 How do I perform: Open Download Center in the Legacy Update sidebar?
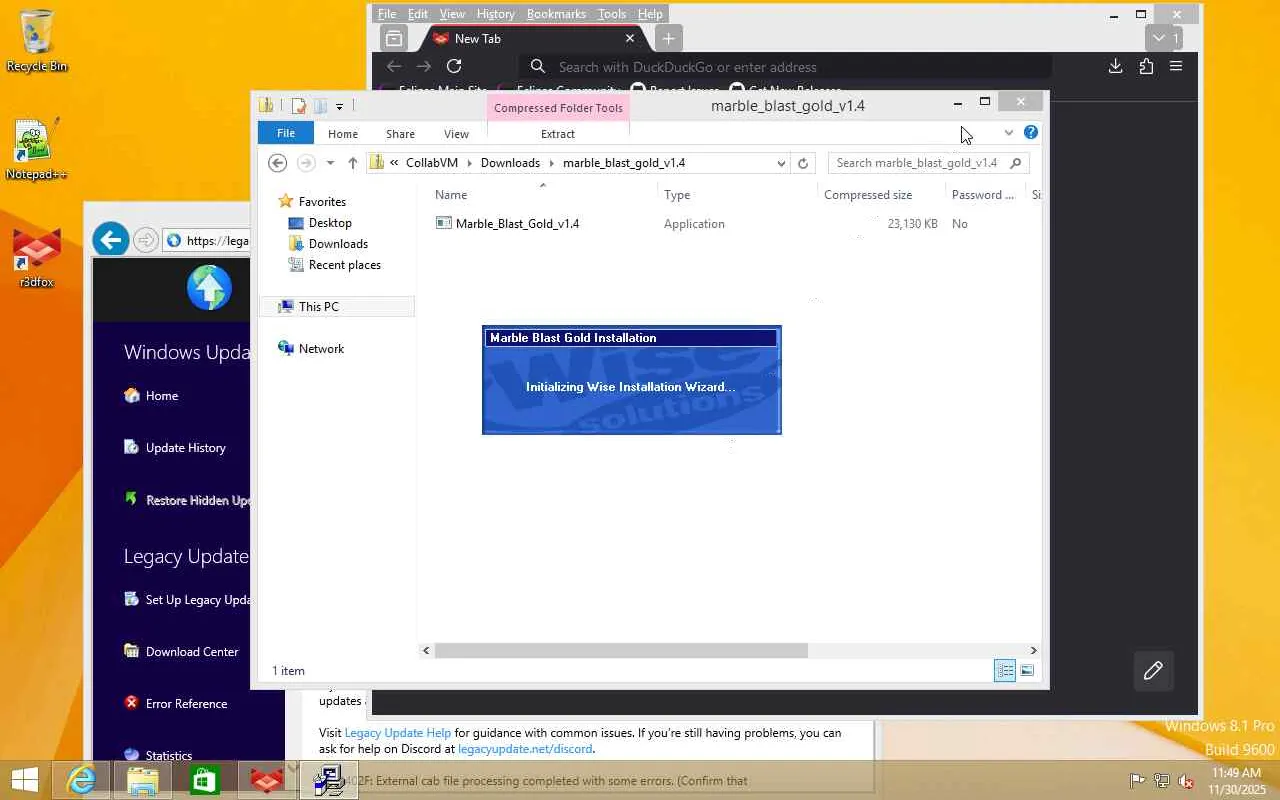pyautogui.click(x=181, y=652)
